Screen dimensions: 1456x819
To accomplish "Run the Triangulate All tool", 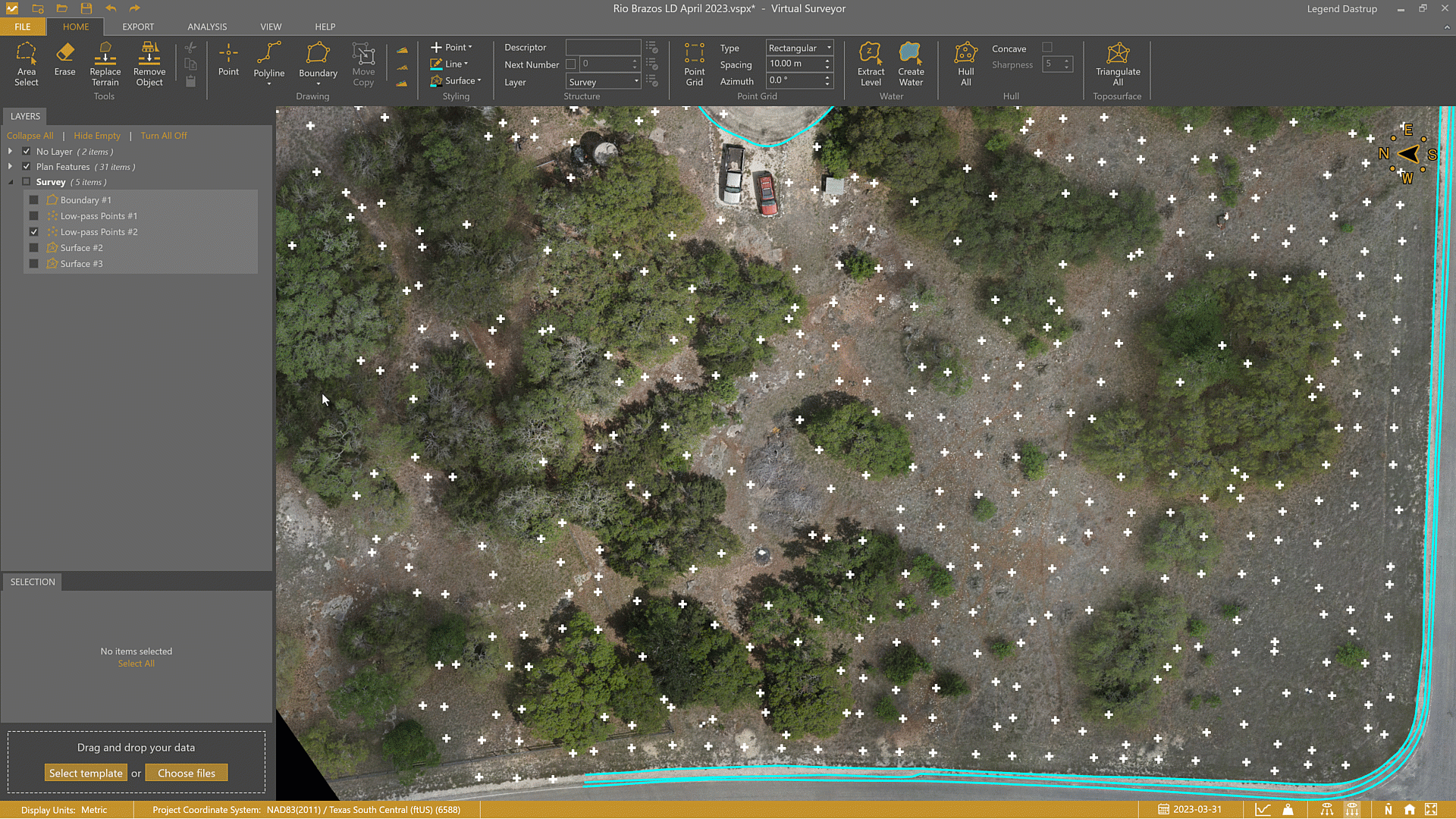I will (1117, 64).
